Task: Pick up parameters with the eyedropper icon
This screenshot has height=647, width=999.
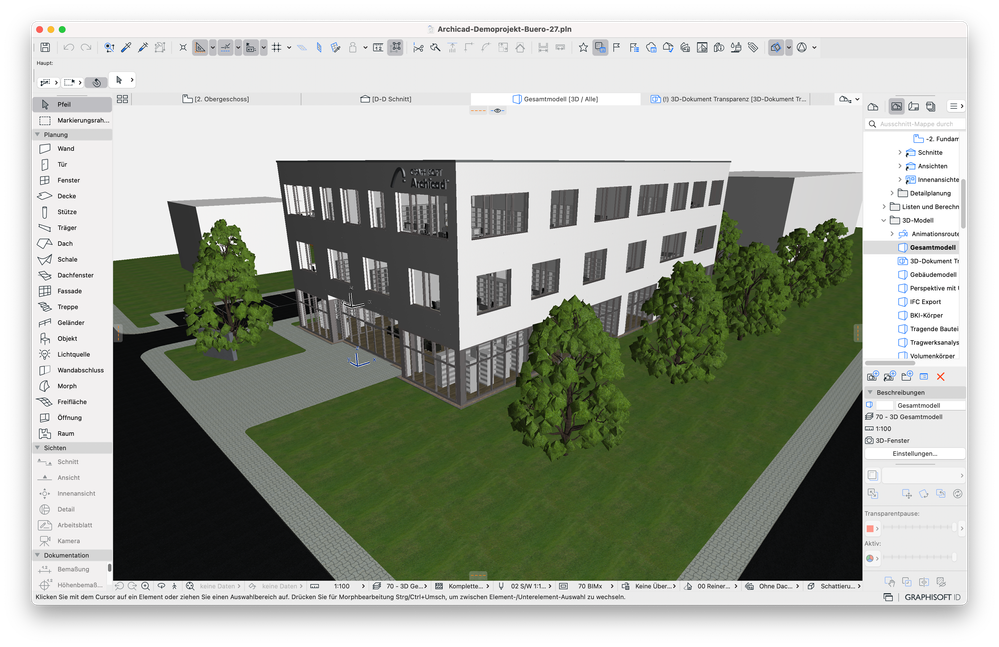Action: [126, 47]
